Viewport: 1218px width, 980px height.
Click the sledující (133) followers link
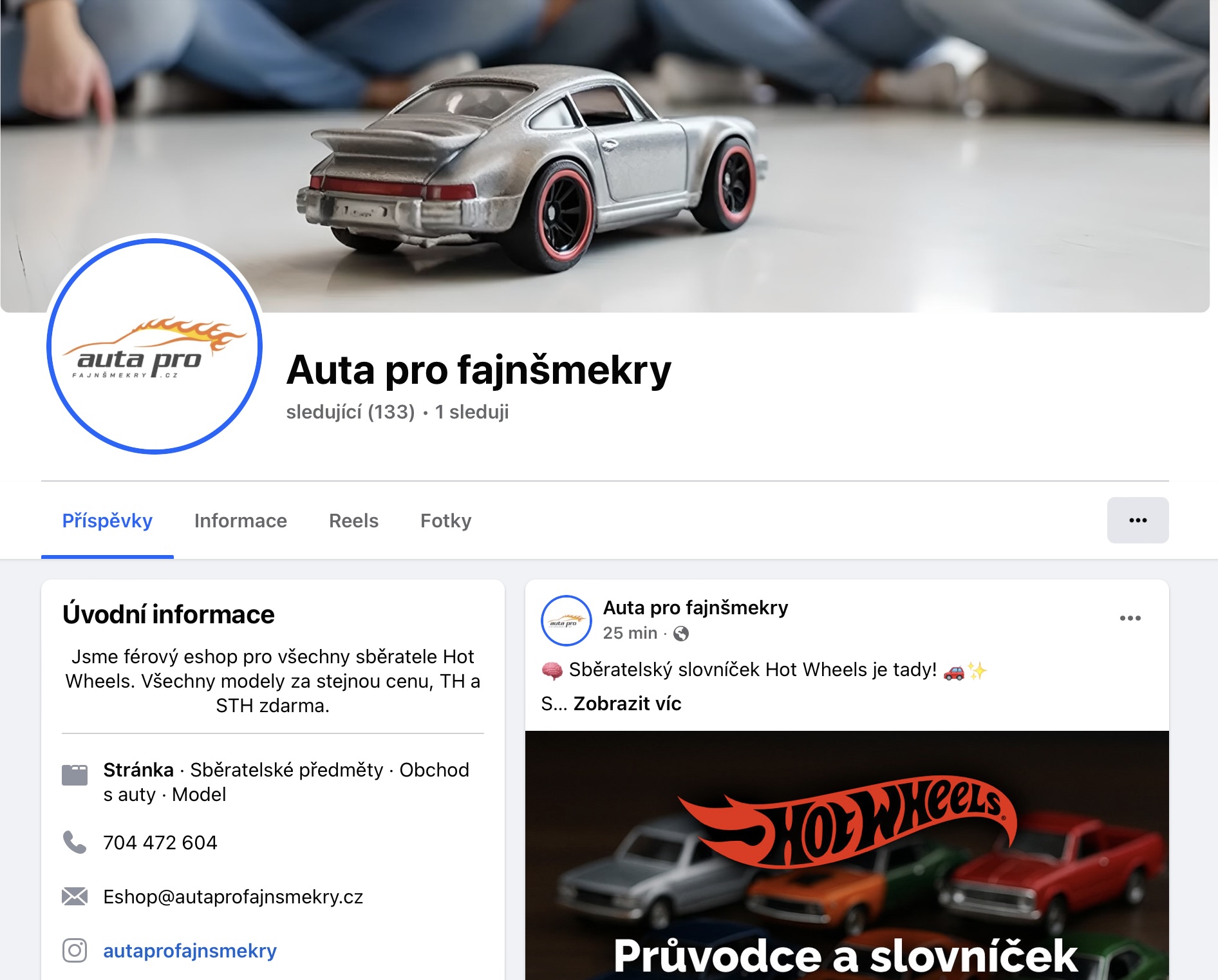point(350,412)
